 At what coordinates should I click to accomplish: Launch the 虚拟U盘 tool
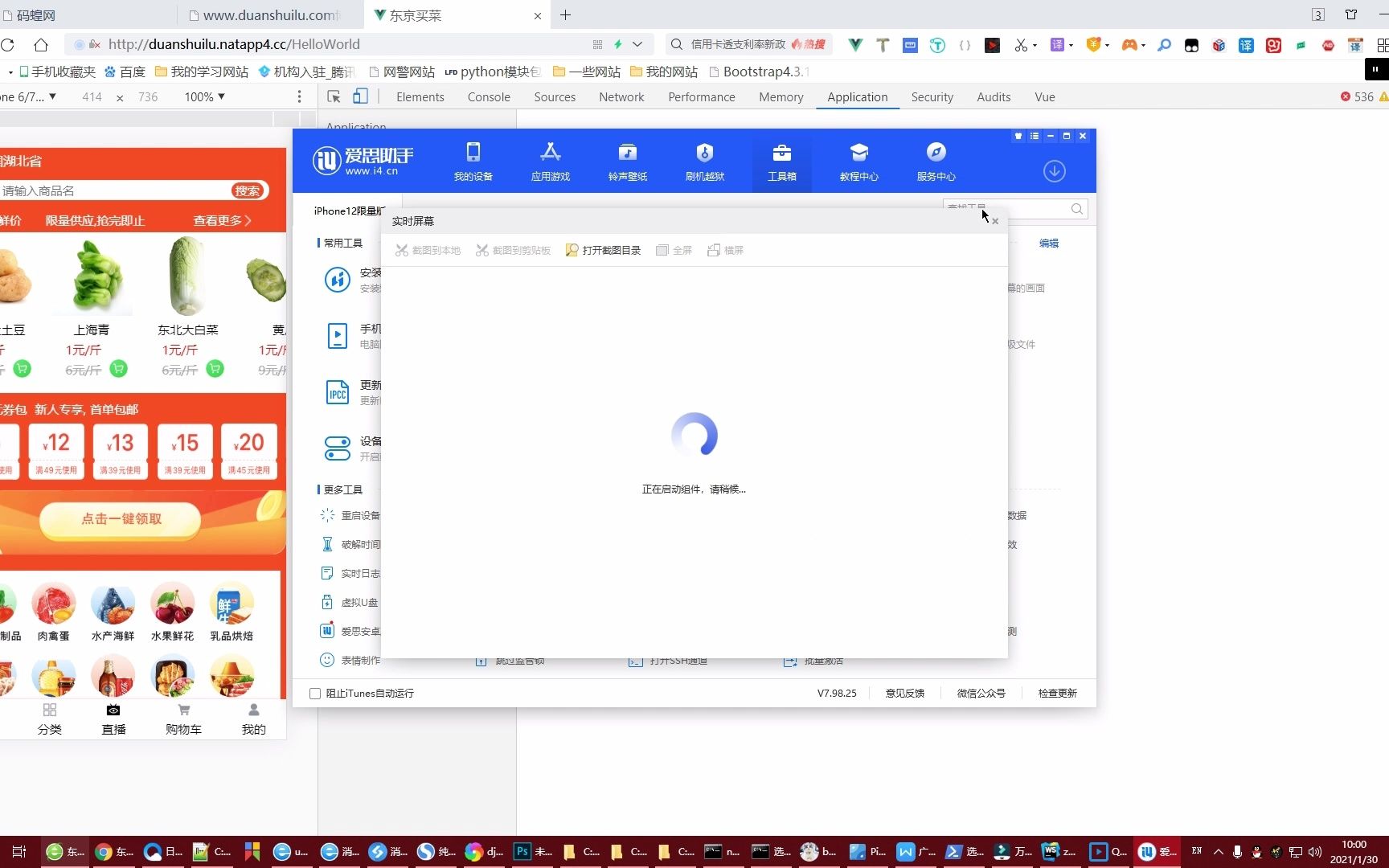click(359, 602)
